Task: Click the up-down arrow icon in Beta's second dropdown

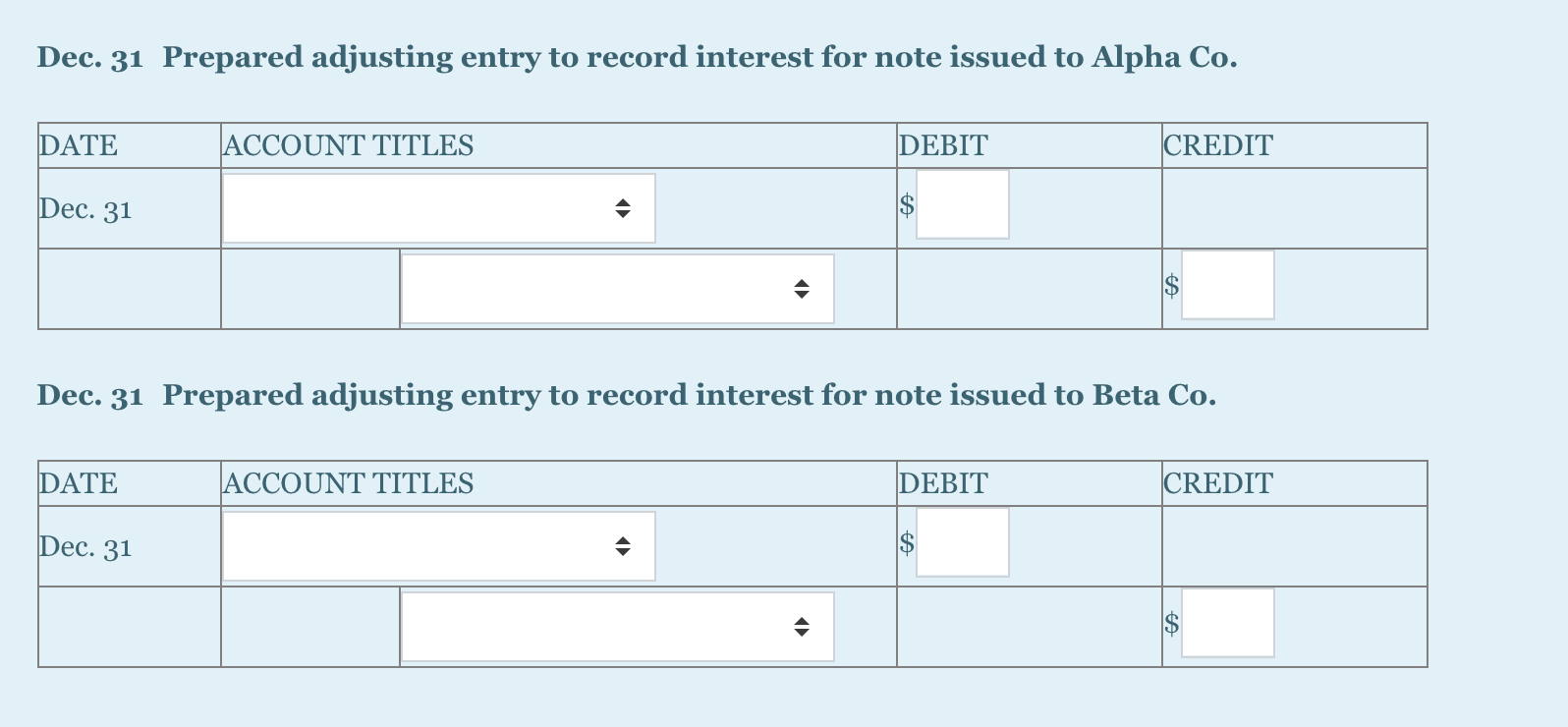Action: click(803, 626)
